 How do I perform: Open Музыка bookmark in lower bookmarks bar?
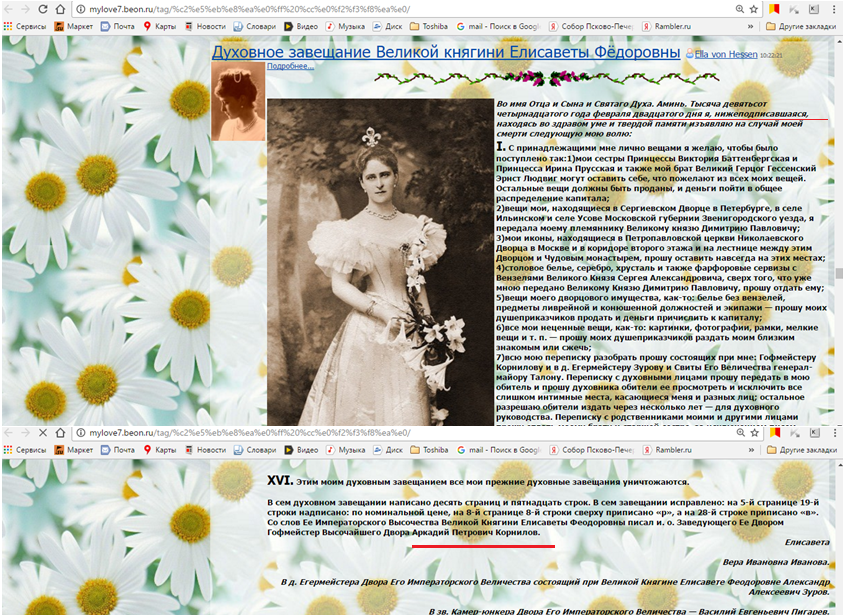point(345,449)
